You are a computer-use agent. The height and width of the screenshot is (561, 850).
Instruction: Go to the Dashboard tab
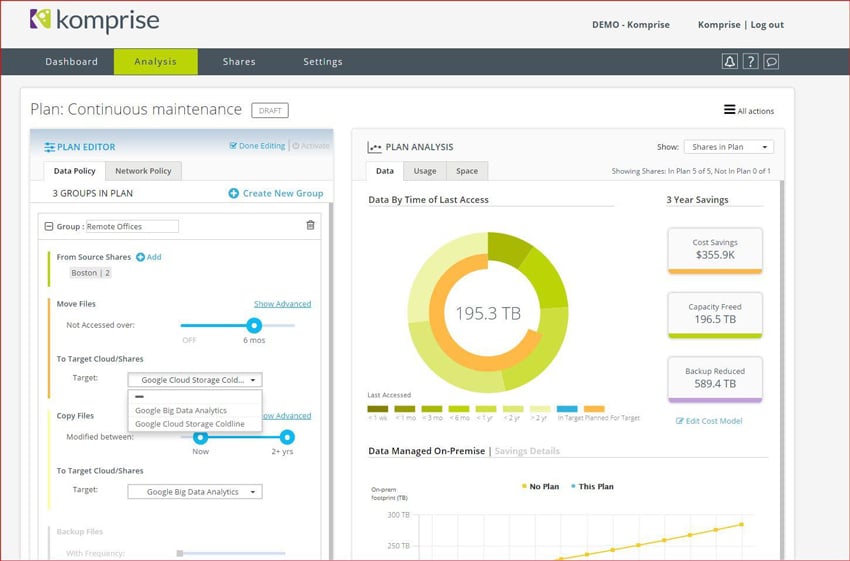(x=72, y=62)
